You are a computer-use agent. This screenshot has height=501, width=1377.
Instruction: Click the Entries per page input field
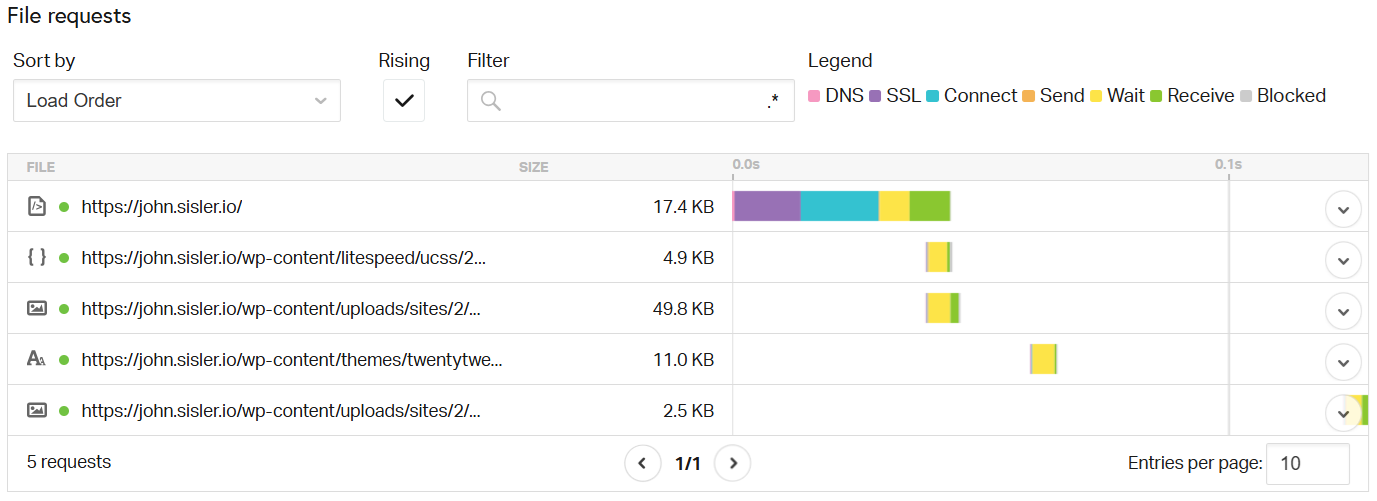[1308, 464]
